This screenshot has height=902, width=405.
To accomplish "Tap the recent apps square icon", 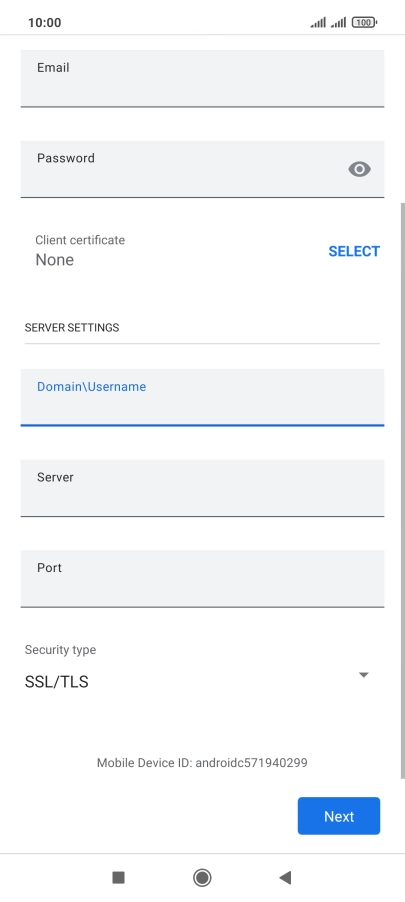I will pyautogui.click(x=119, y=877).
